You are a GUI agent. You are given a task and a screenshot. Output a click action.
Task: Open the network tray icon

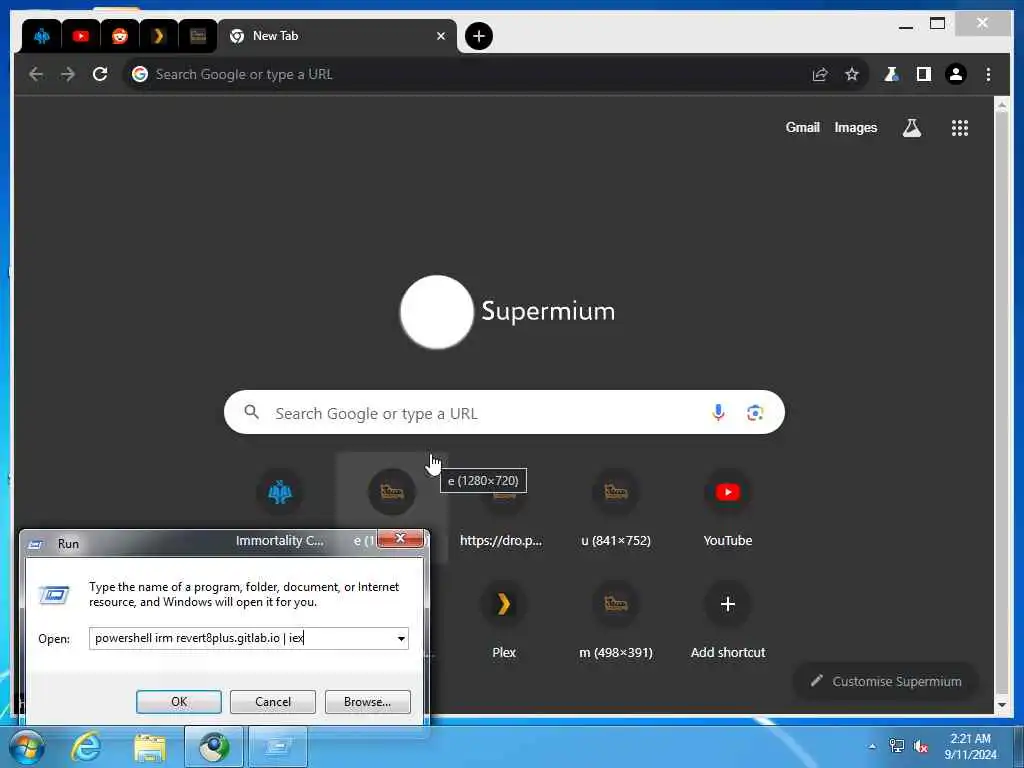(x=897, y=746)
